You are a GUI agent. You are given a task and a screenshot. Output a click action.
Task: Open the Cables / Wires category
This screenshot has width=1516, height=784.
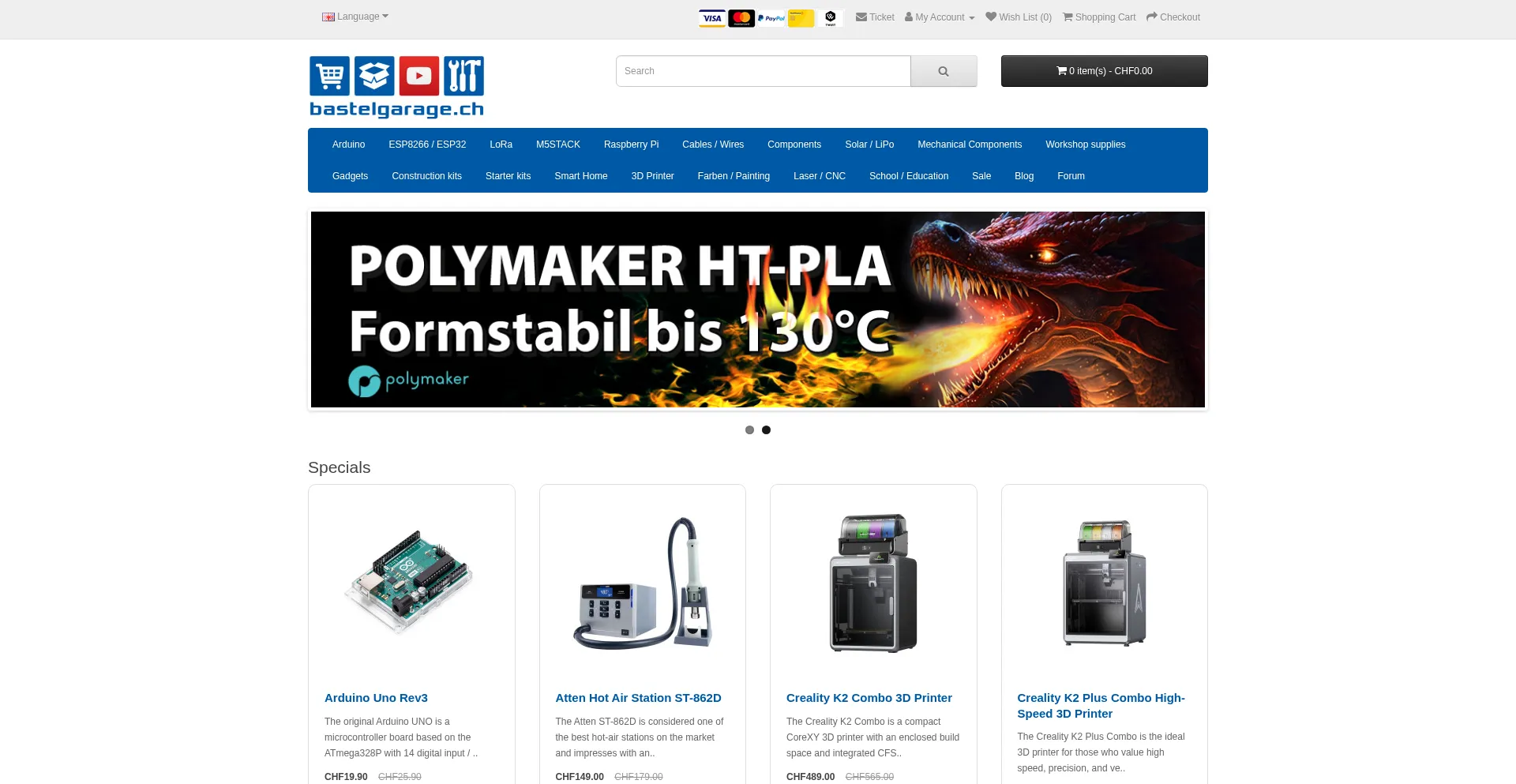(x=713, y=144)
